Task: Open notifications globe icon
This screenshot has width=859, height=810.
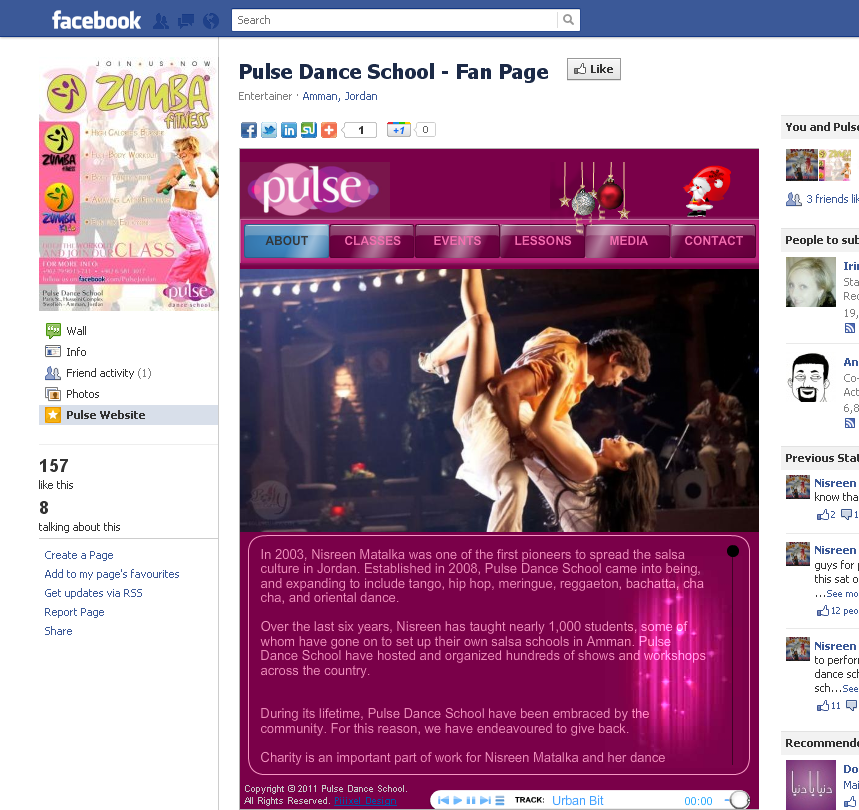Action: click(211, 21)
